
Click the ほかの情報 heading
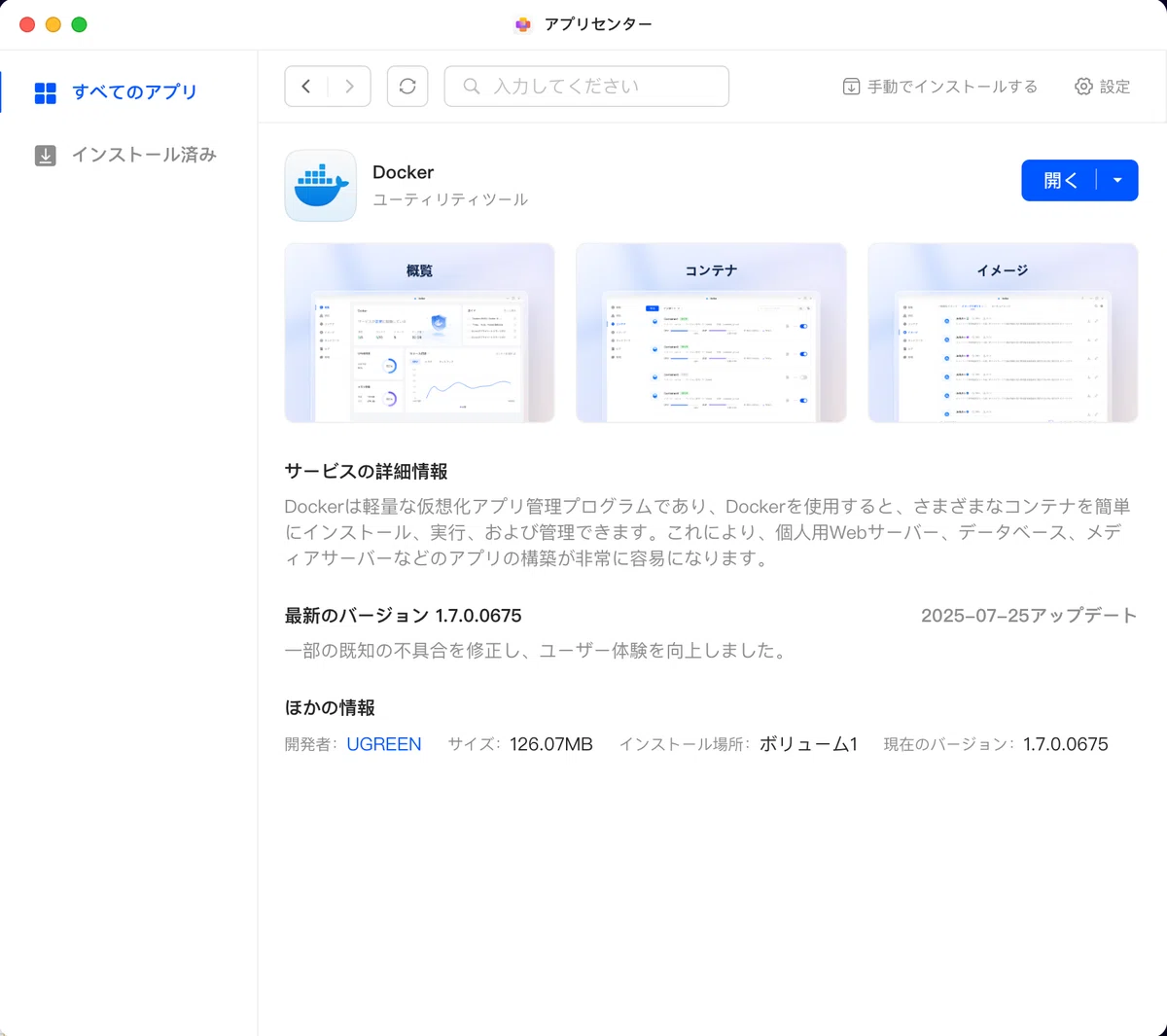(330, 708)
